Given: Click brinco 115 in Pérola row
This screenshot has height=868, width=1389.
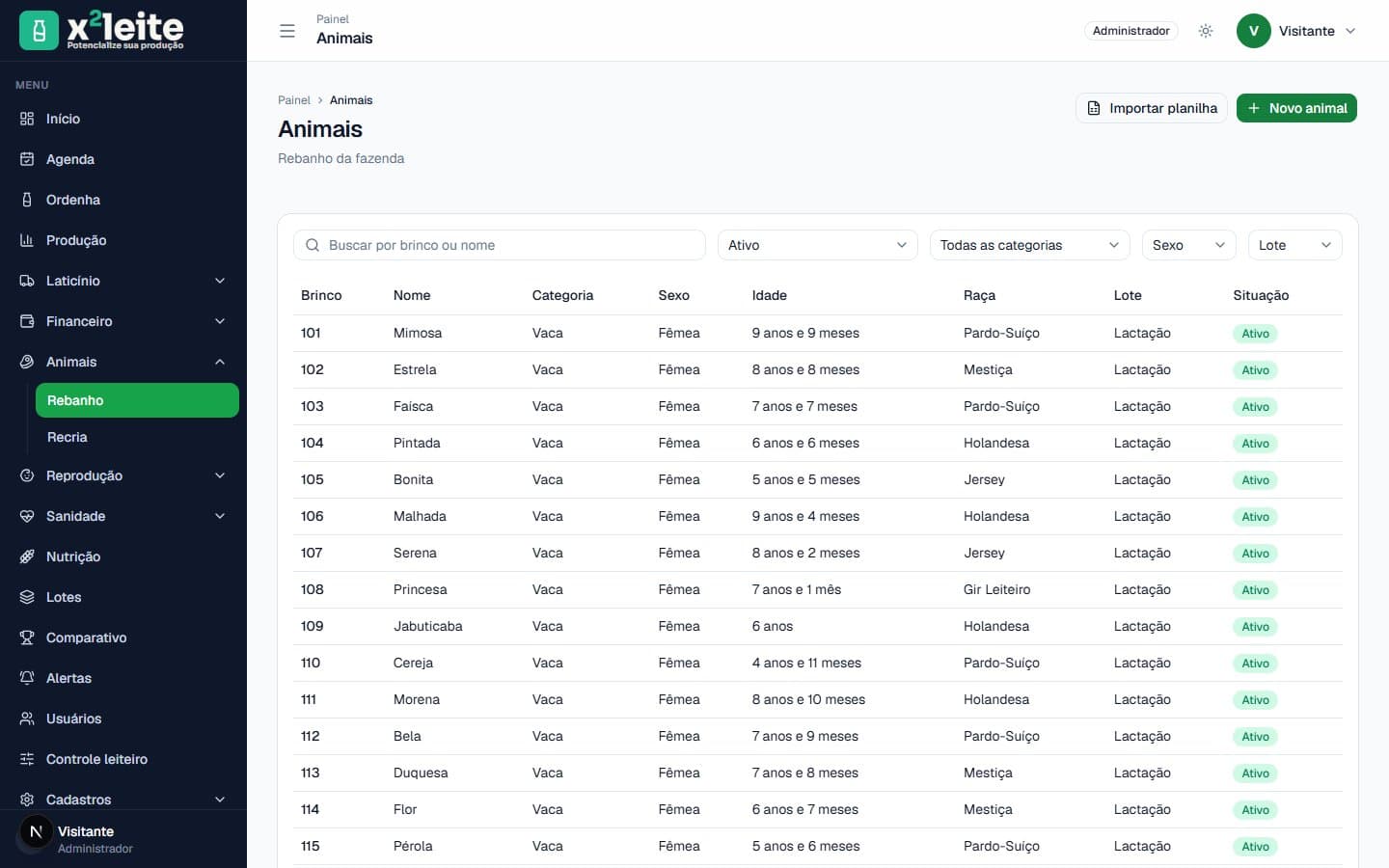Looking at the screenshot, I should (x=311, y=846).
